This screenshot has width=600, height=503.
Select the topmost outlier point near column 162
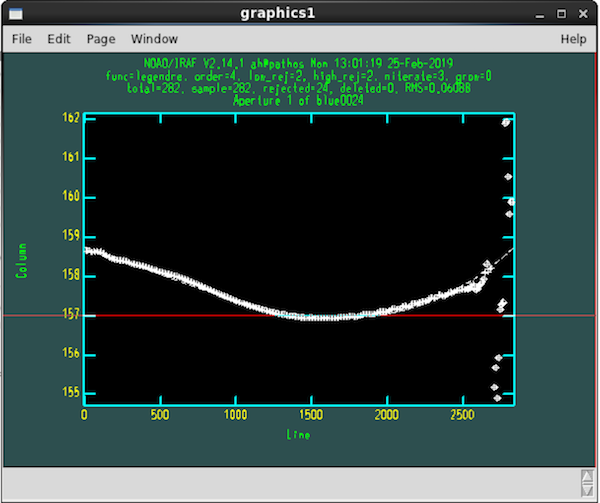[506, 122]
